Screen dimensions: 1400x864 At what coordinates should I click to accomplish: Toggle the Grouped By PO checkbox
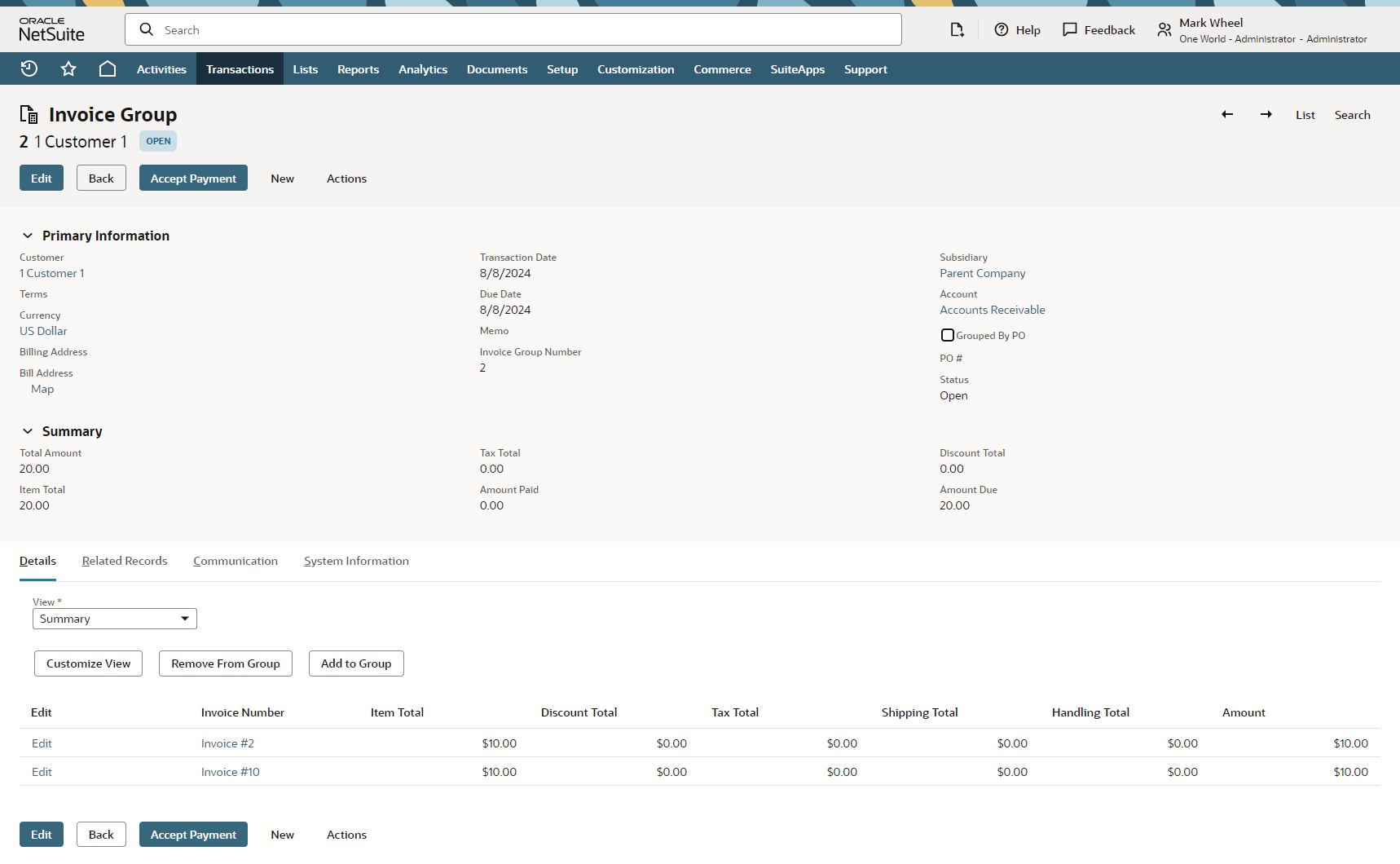pyautogui.click(x=947, y=335)
